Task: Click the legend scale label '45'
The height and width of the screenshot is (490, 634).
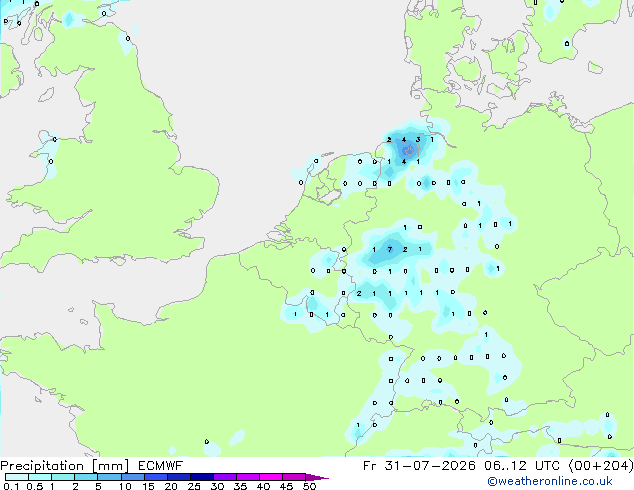Action: point(286,486)
